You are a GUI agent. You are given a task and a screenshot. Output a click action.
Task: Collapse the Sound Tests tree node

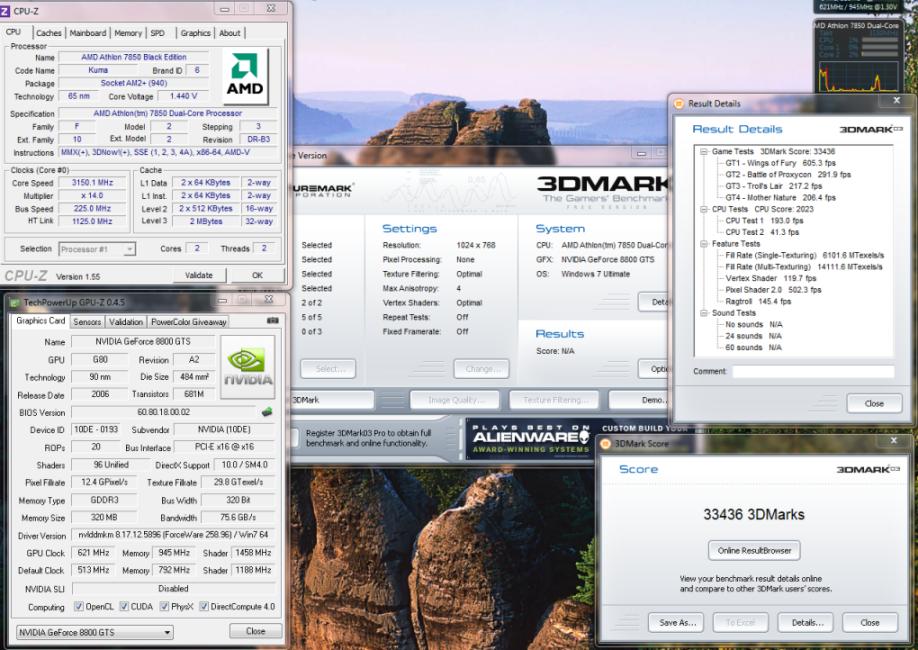coord(704,313)
